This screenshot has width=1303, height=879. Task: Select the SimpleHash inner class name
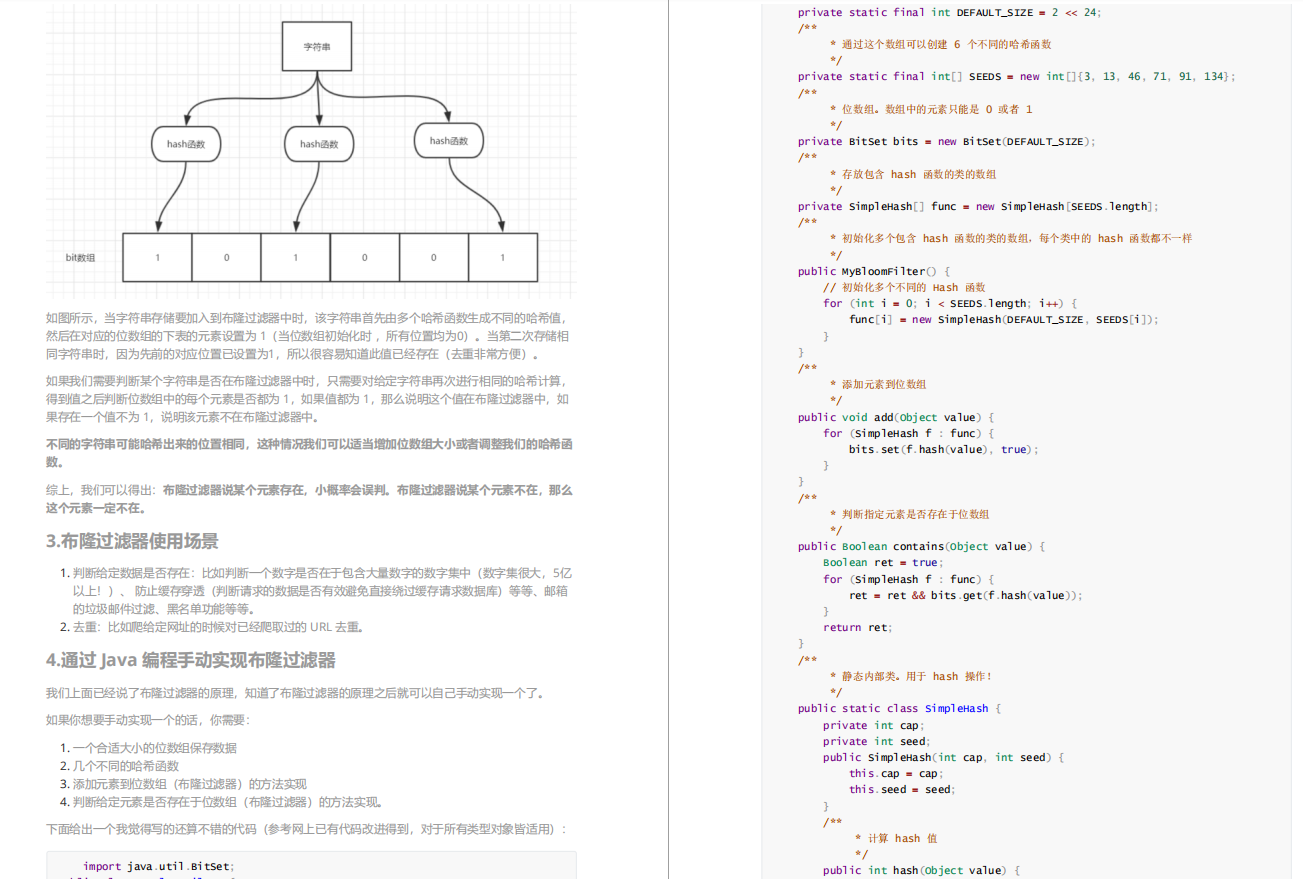pyautogui.click(x=957, y=708)
